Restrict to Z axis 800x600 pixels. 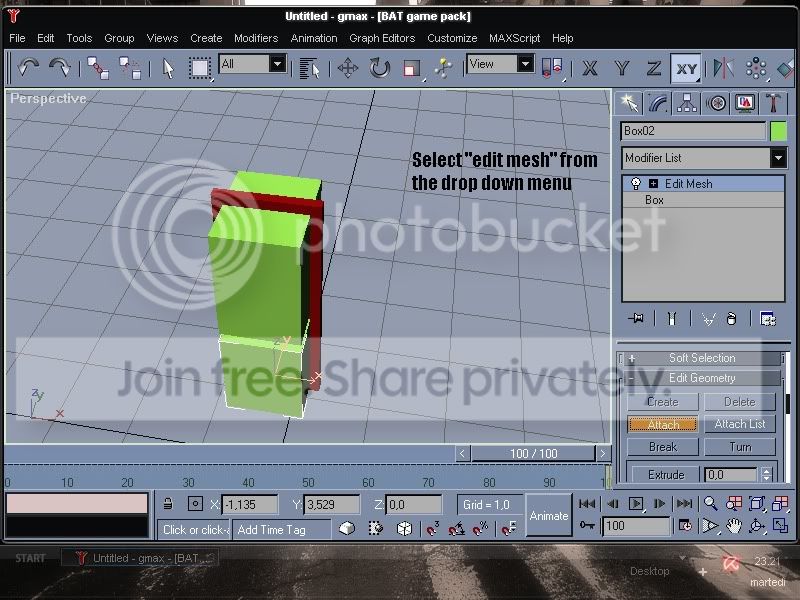(x=654, y=68)
